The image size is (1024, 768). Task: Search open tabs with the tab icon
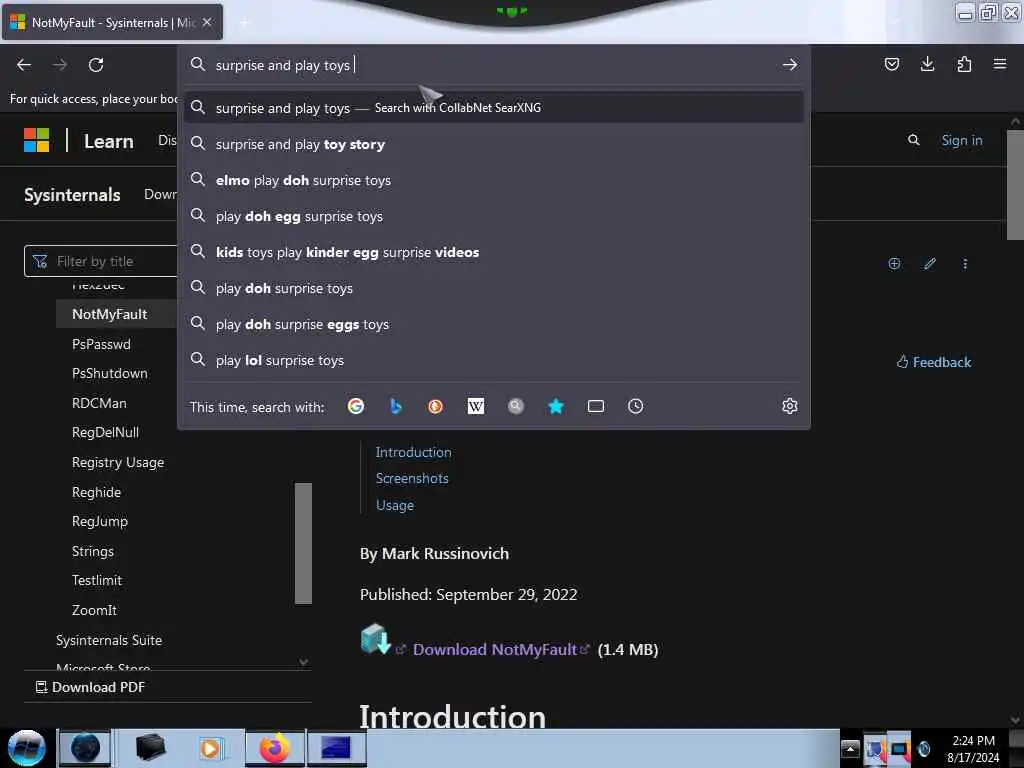click(x=596, y=406)
